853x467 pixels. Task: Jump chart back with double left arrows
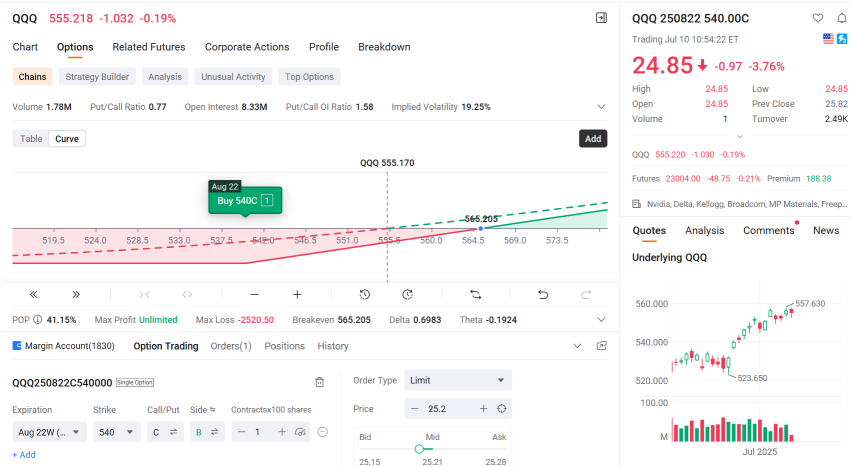[33, 294]
